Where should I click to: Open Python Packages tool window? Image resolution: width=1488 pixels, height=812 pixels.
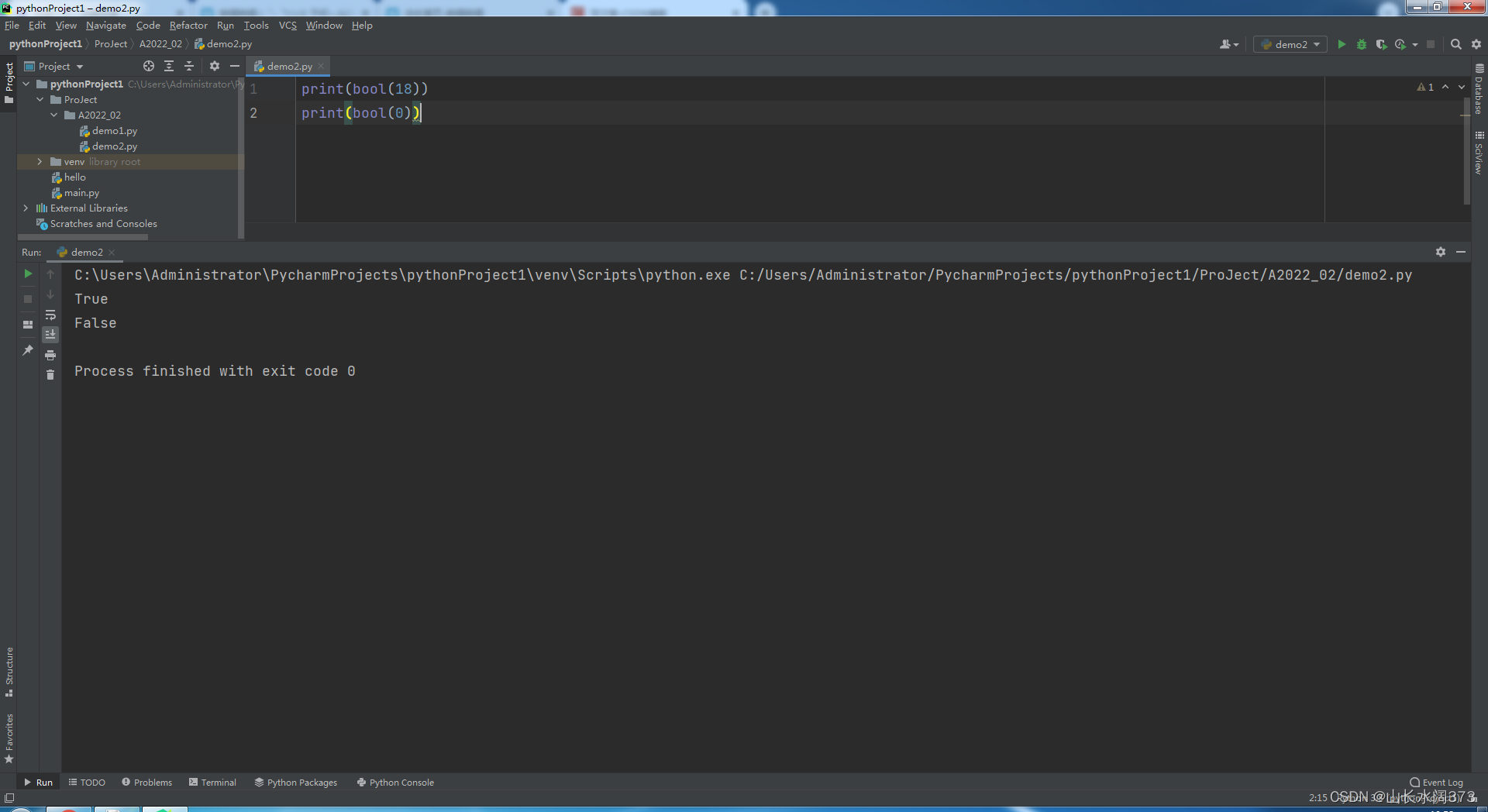pyautogui.click(x=295, y=782)
